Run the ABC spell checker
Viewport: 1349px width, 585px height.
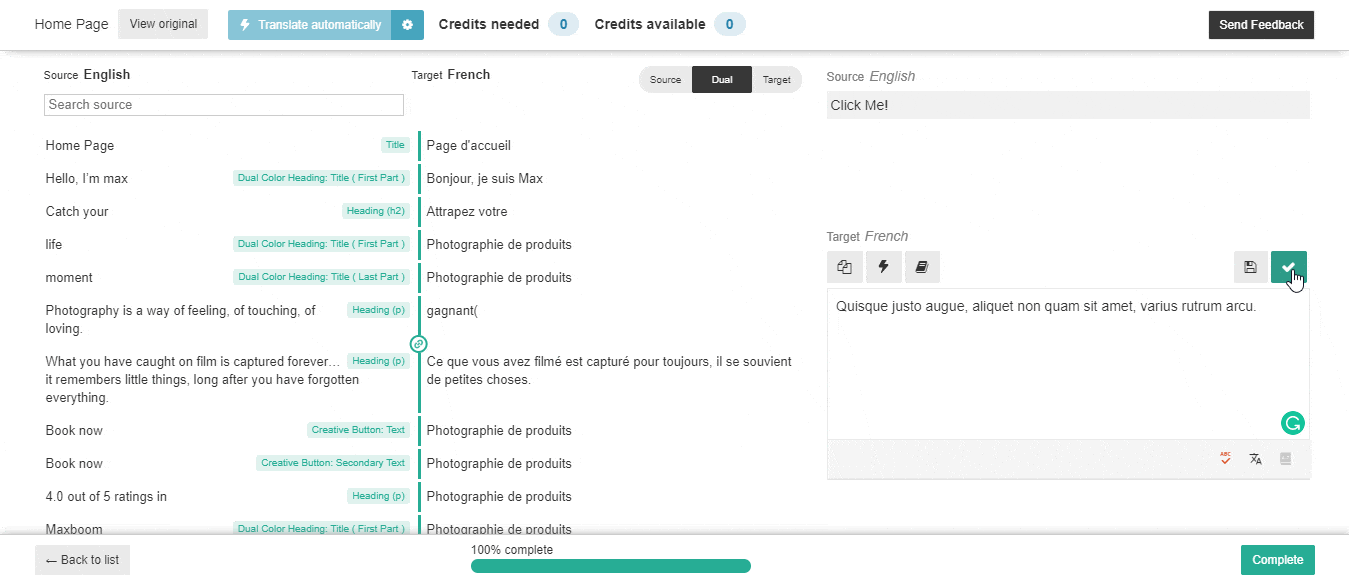[x=1224, y=458]
